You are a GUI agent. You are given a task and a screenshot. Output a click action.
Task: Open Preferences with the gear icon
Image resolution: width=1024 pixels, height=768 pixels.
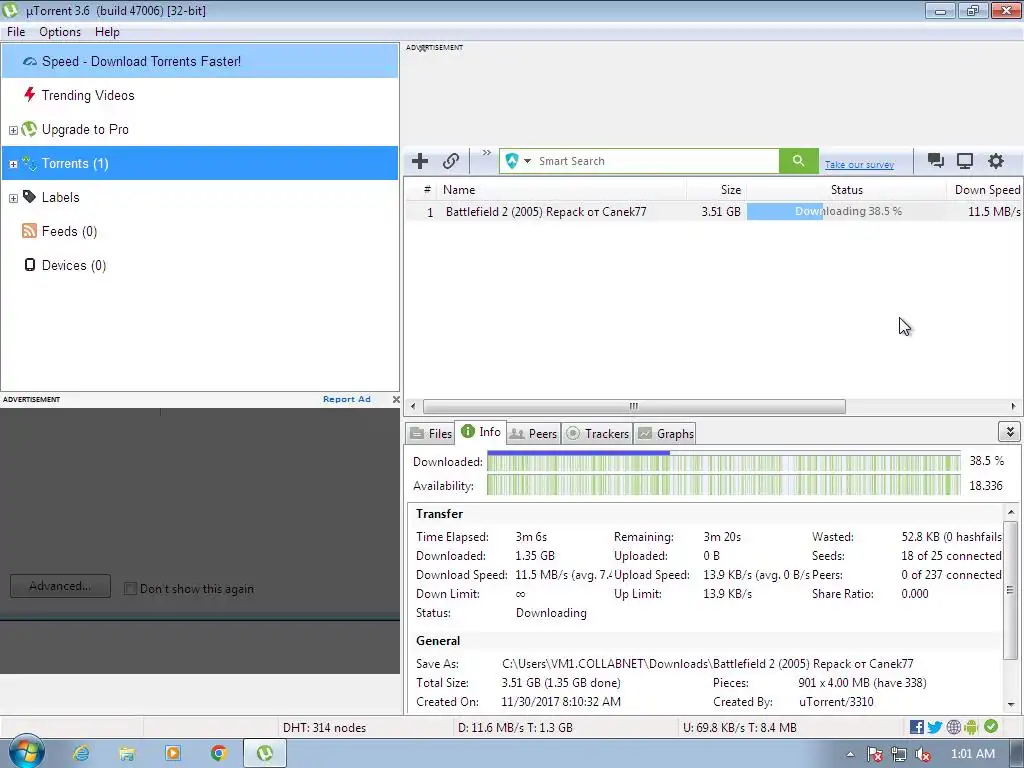995,161
